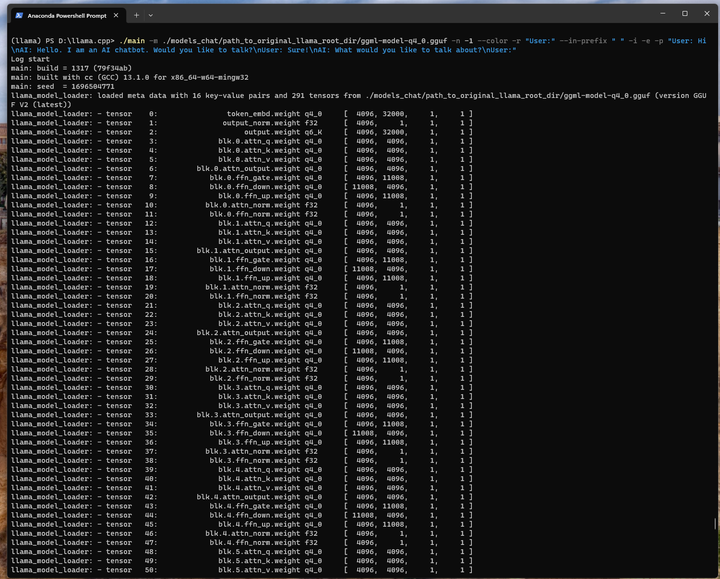Click 'blk.0.attn_k.weight' tensor row
Viewport: 720px width, 579px height.
(x=242, y=151)
